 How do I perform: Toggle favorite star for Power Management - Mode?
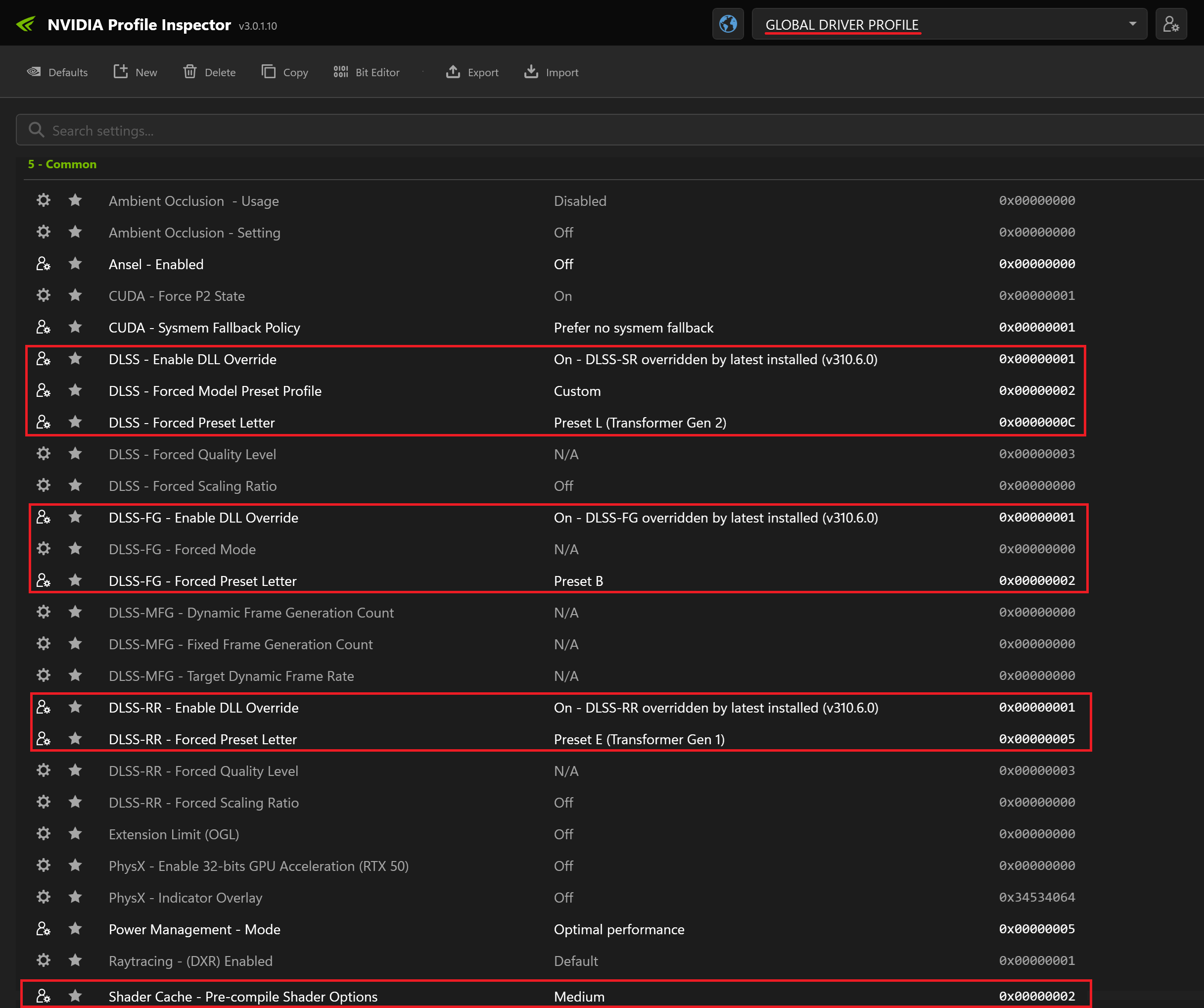coord(75,929)
